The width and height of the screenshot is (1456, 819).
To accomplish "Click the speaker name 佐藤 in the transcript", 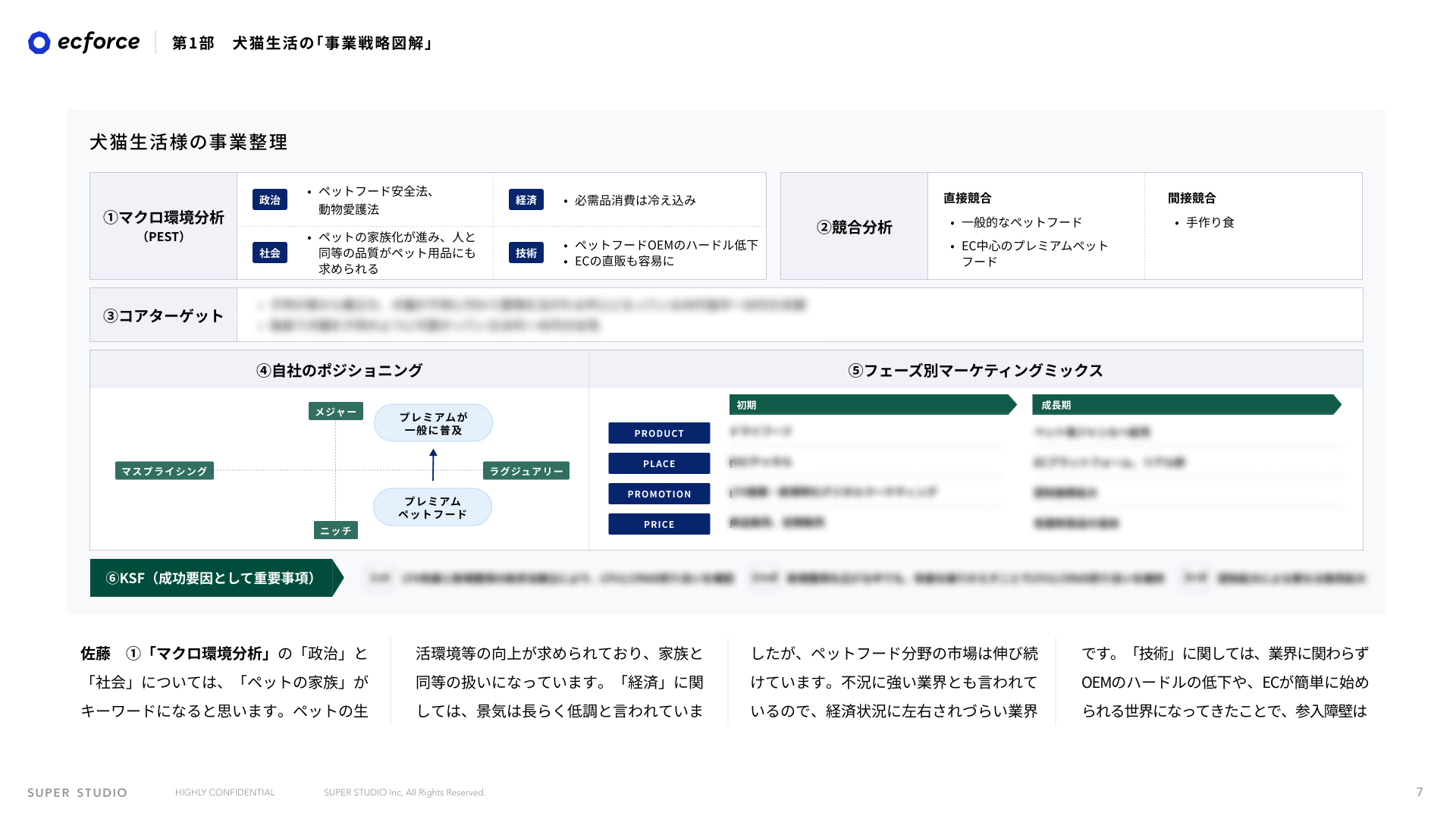I will pyautogui.click(x=96, y=654).
